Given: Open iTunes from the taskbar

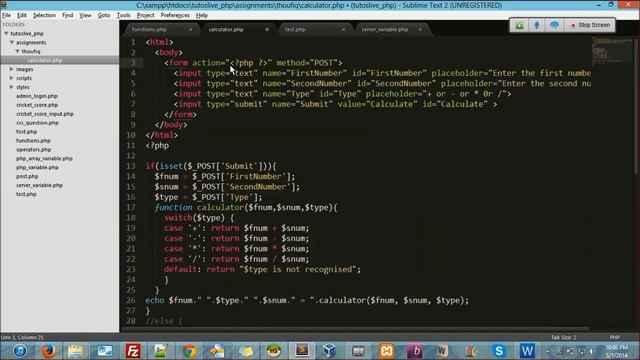Looking at the screenshot, I should 20,351.
